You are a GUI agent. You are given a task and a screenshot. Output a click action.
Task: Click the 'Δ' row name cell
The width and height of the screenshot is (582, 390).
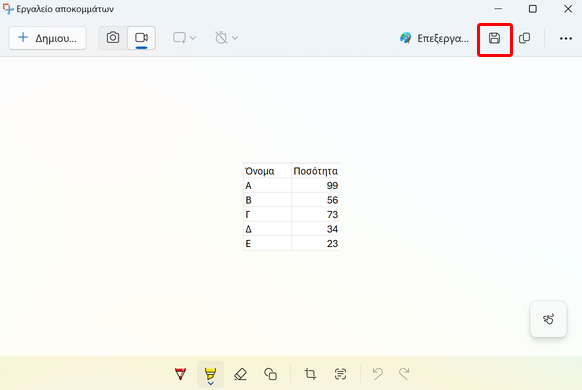(267, 229)
